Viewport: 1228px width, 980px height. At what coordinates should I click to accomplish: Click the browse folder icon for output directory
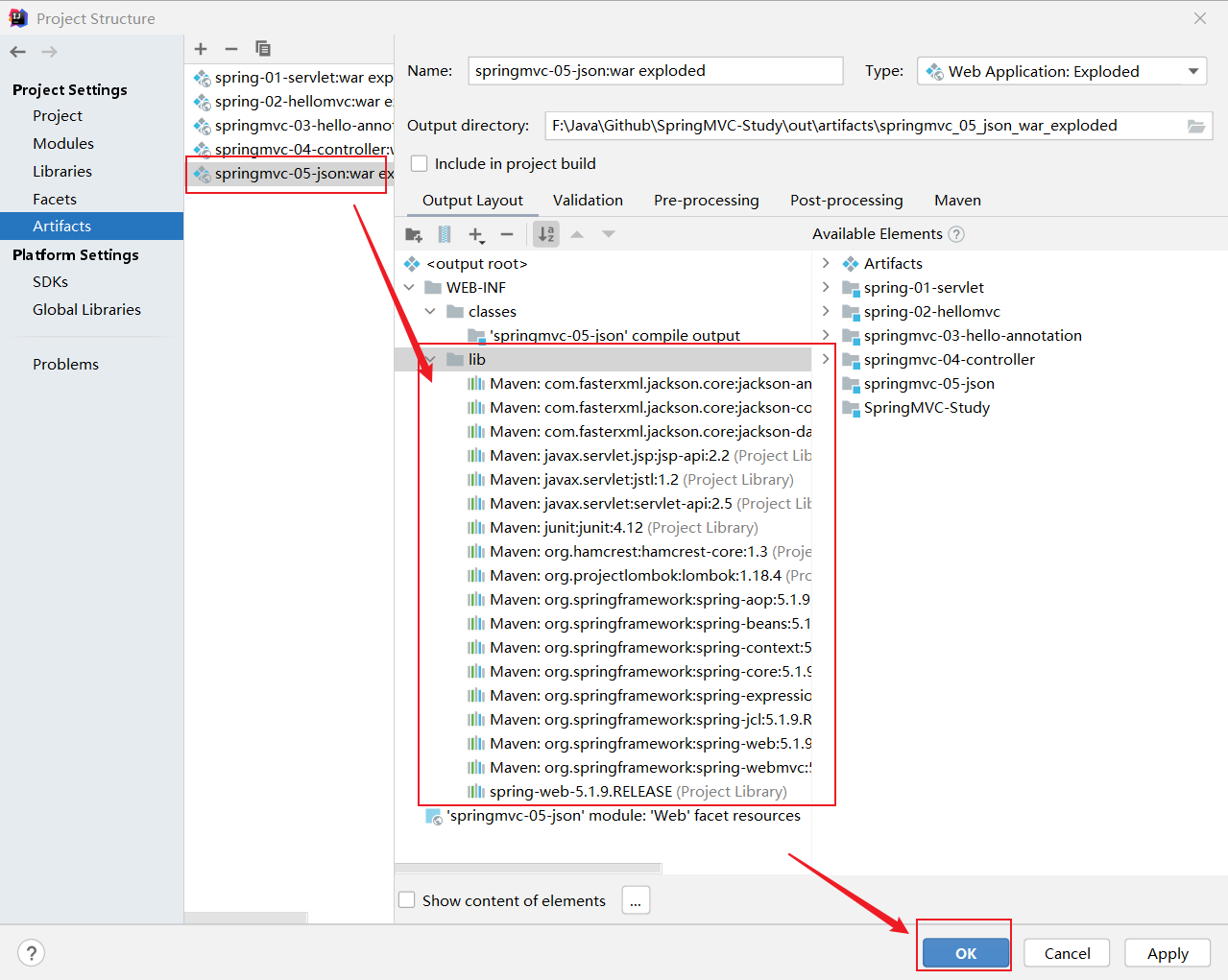tap(1195, 126)
